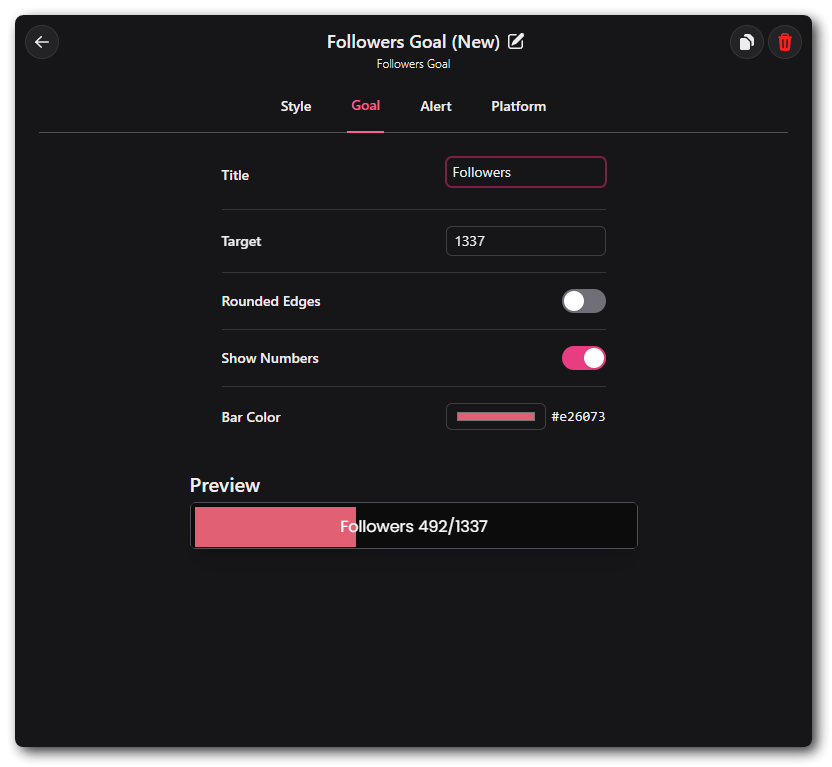Go back using the left arrow button
Viewport: 832px width, 767px height.
pos(42,42)
